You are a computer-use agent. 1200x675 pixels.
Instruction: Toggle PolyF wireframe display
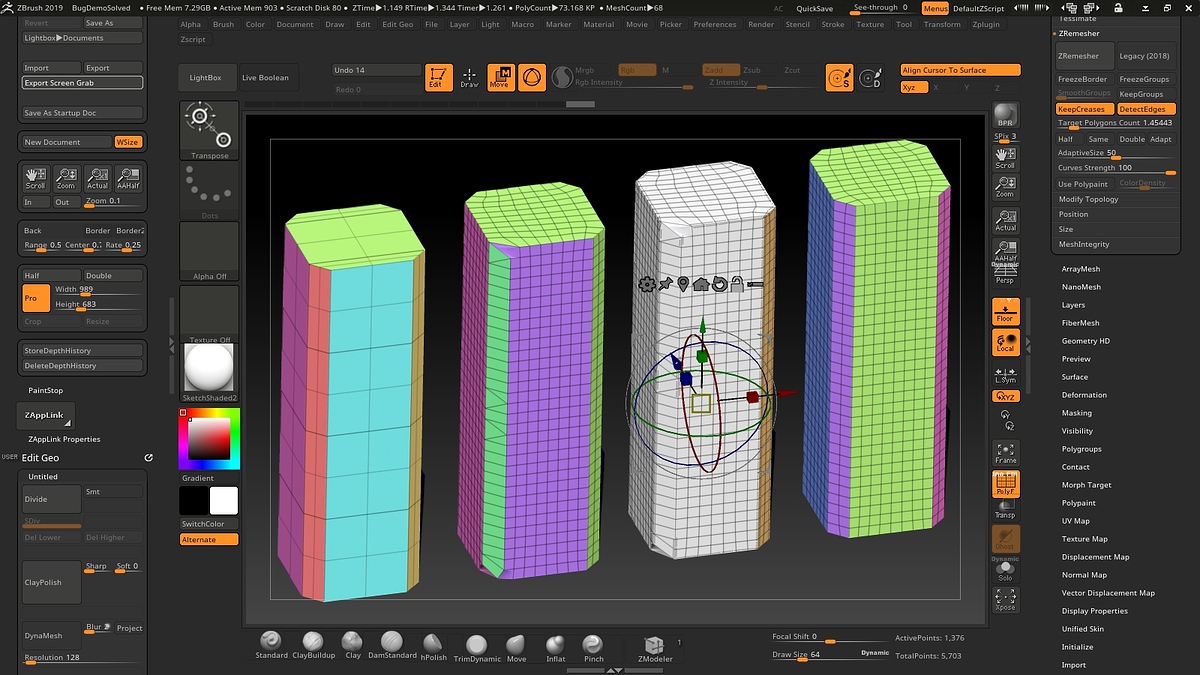pyautogui.click(x=1006, y=484)
